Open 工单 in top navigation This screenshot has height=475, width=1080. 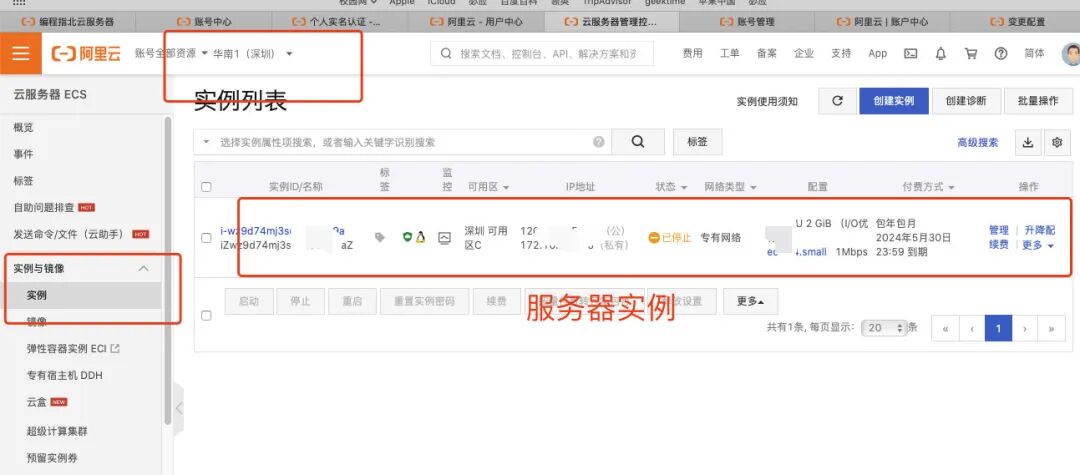(x=729, y=53)
